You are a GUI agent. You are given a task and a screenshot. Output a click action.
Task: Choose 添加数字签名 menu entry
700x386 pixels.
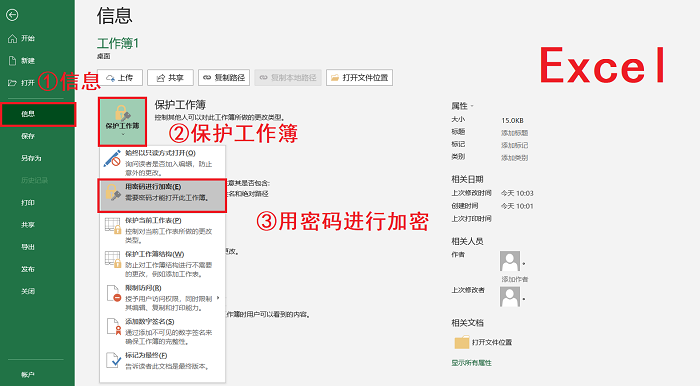click(x=162, y=331)
